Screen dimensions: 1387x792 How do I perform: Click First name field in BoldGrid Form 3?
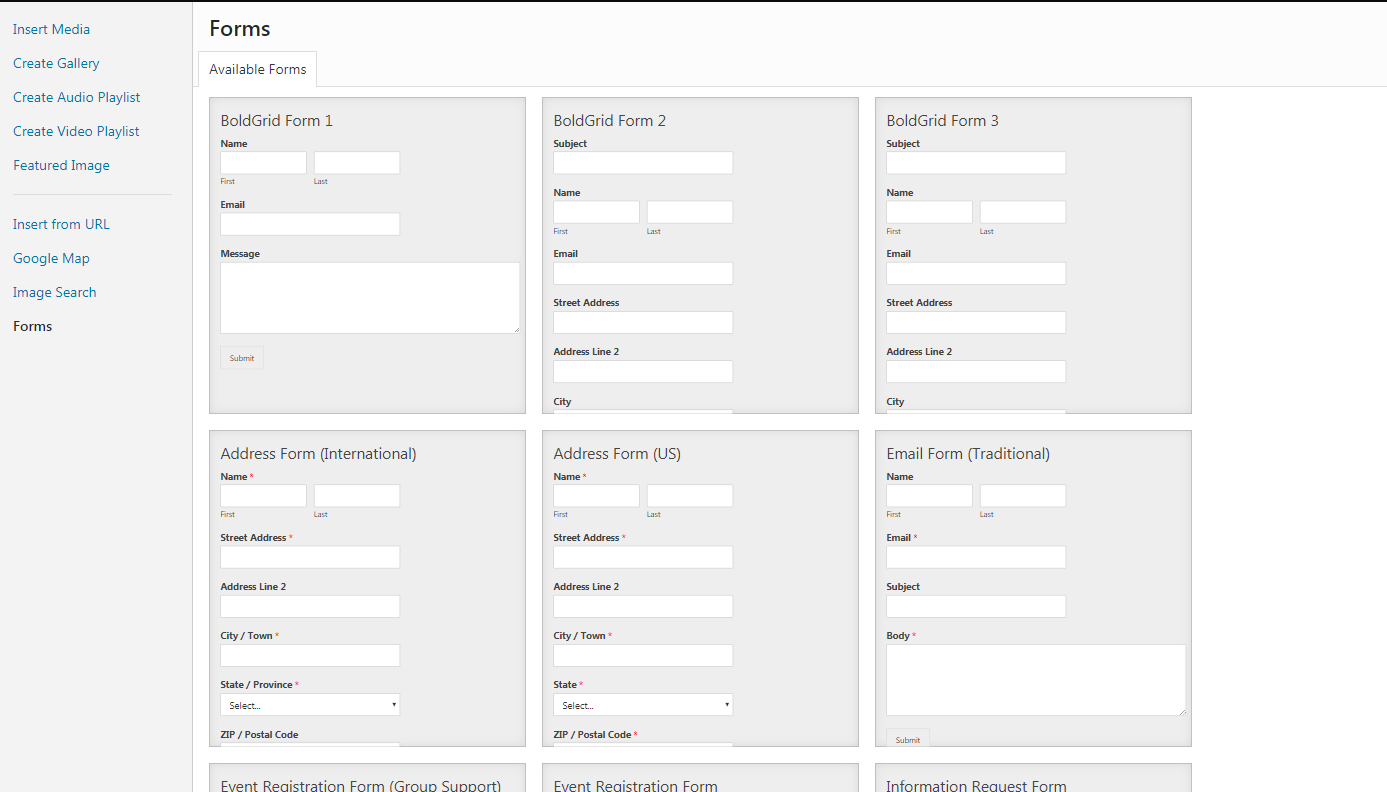click(929, 212)
